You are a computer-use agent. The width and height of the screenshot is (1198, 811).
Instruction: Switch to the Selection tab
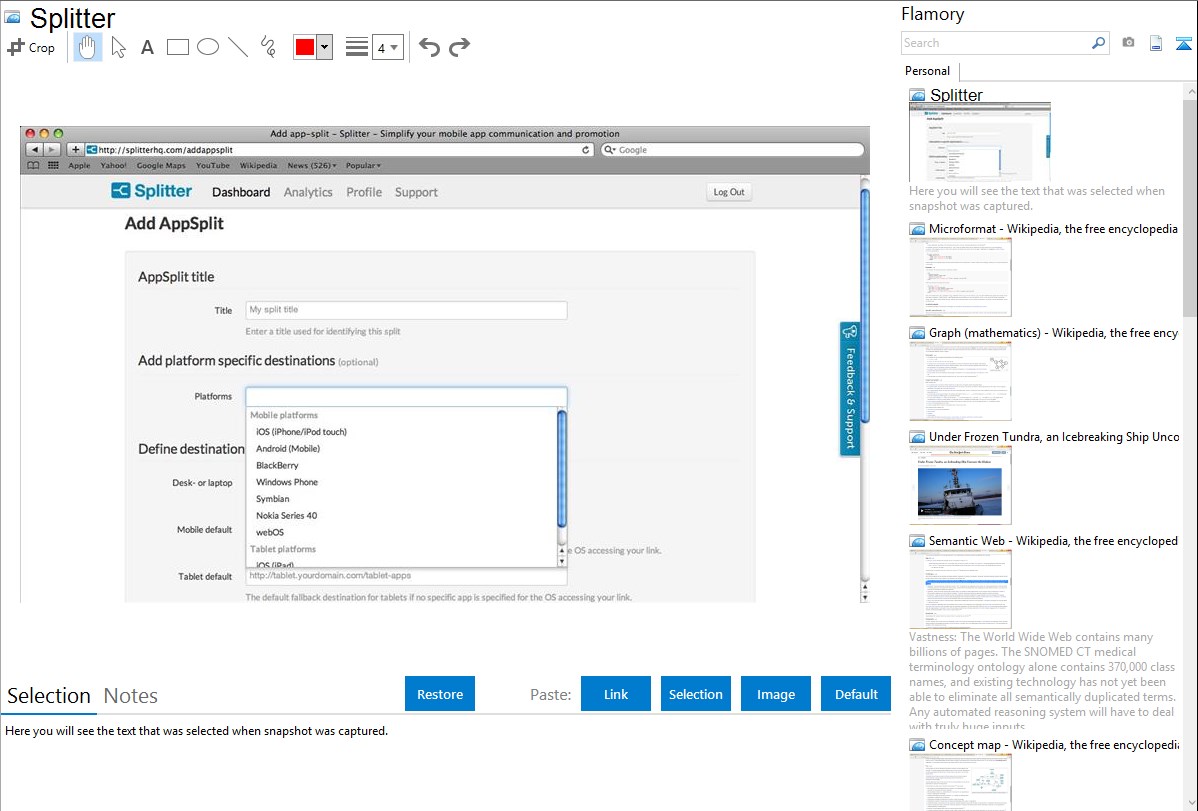49,696
